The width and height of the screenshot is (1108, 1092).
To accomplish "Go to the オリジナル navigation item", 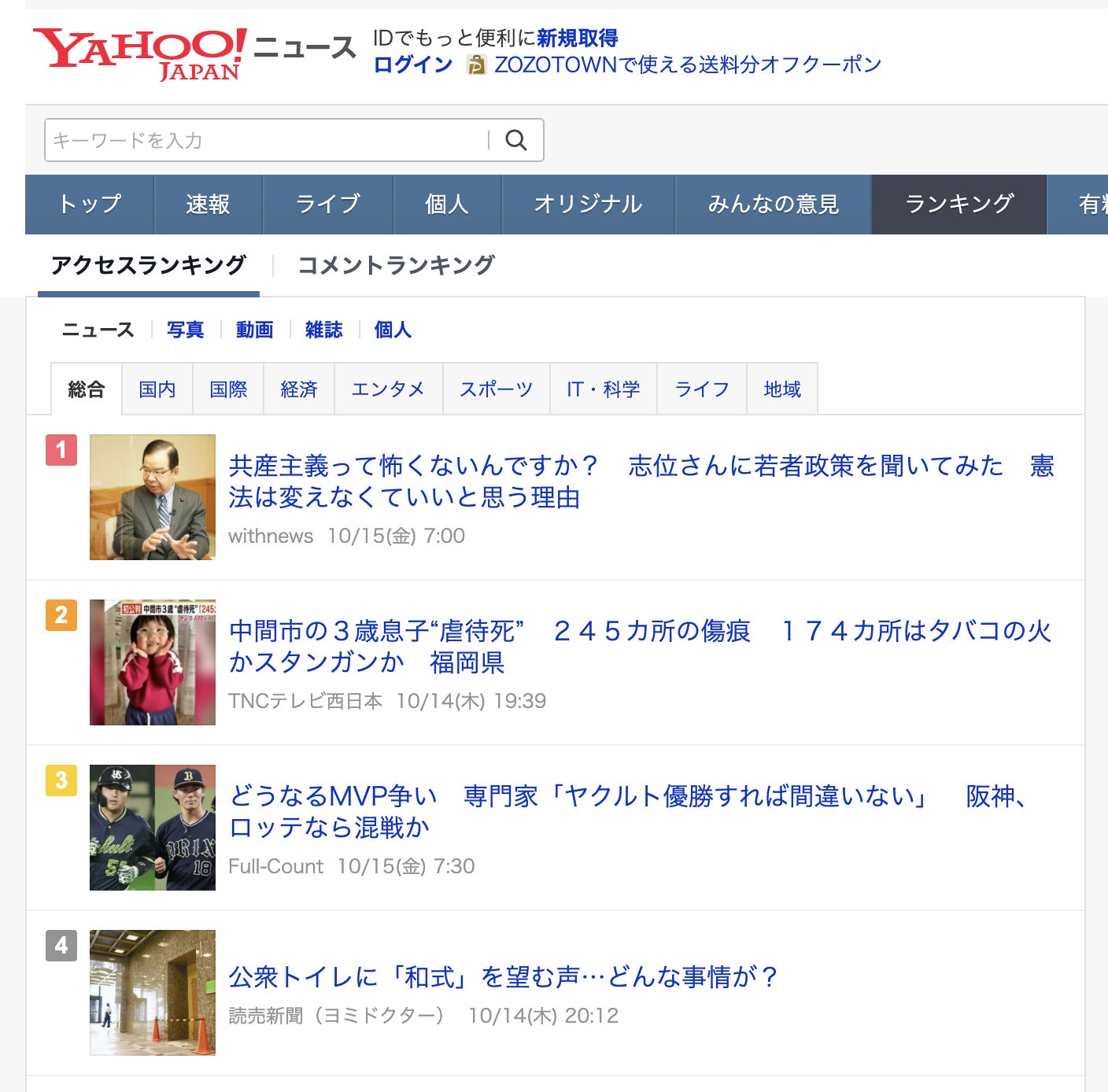I will [588, 205].
